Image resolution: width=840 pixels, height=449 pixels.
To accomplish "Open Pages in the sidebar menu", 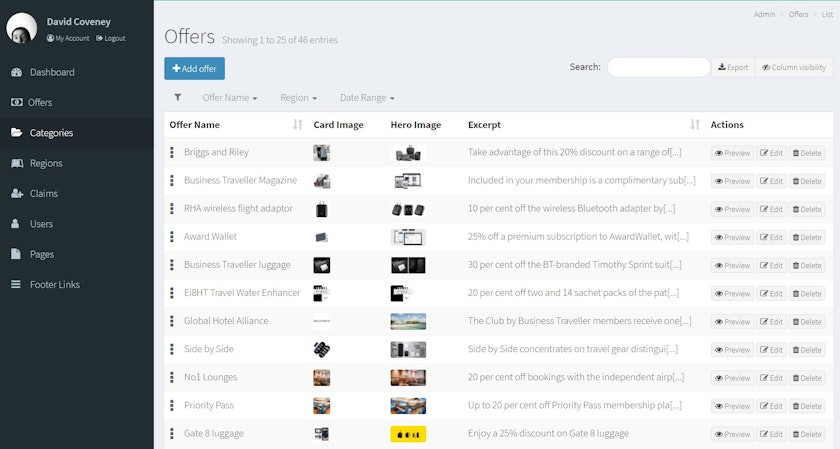I will click(42, 254).
